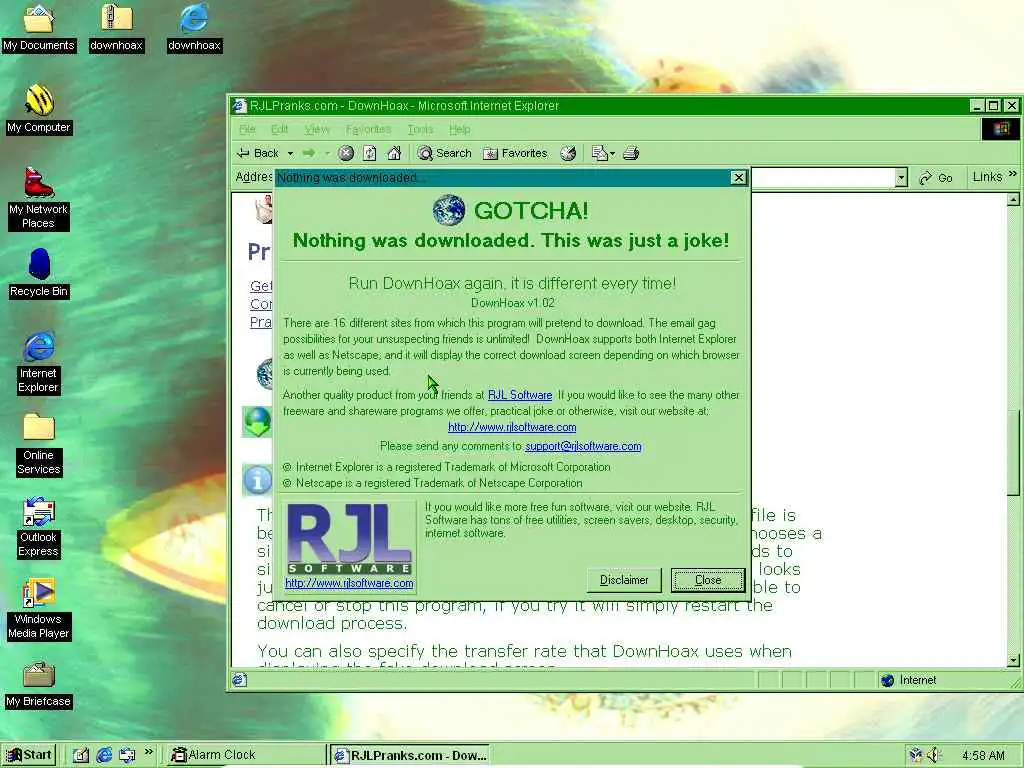Expand the address bar dropdown arrow
The width and height of the screenshot is (1024, 768).
(901, 177)
